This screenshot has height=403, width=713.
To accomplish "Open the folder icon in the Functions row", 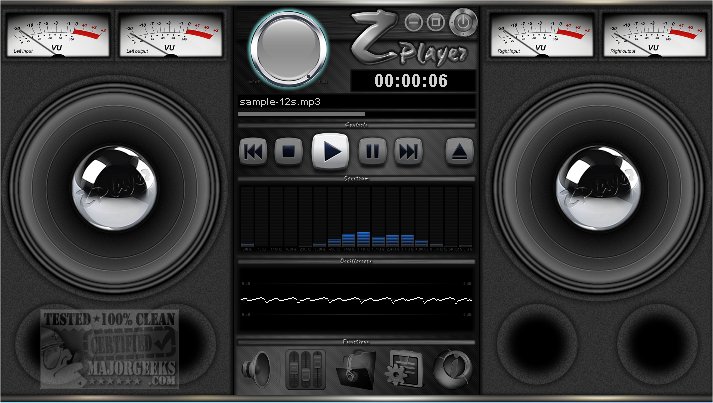I will (355, 369).
